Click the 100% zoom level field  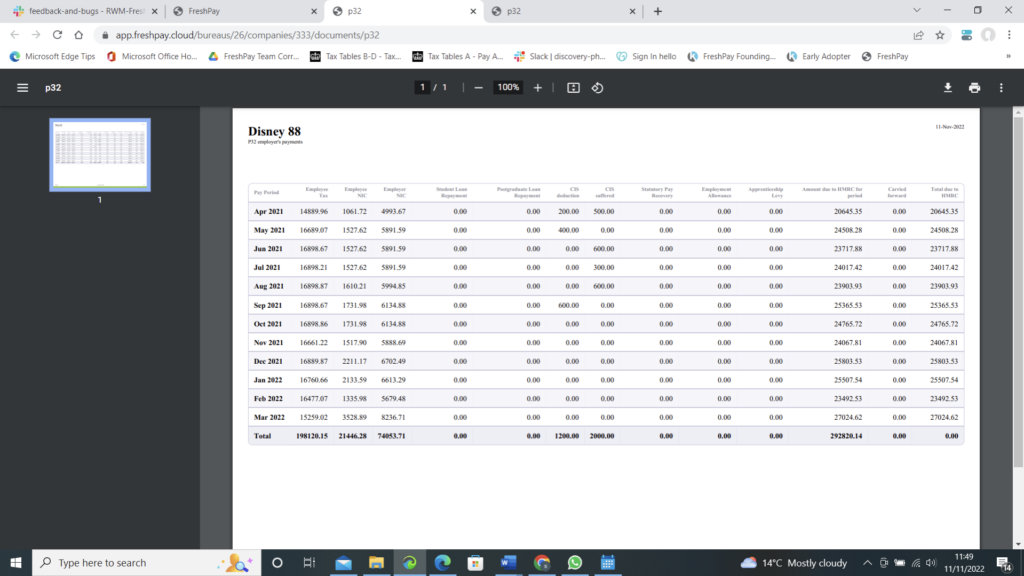pyautogui.click(x=508, y=88)
